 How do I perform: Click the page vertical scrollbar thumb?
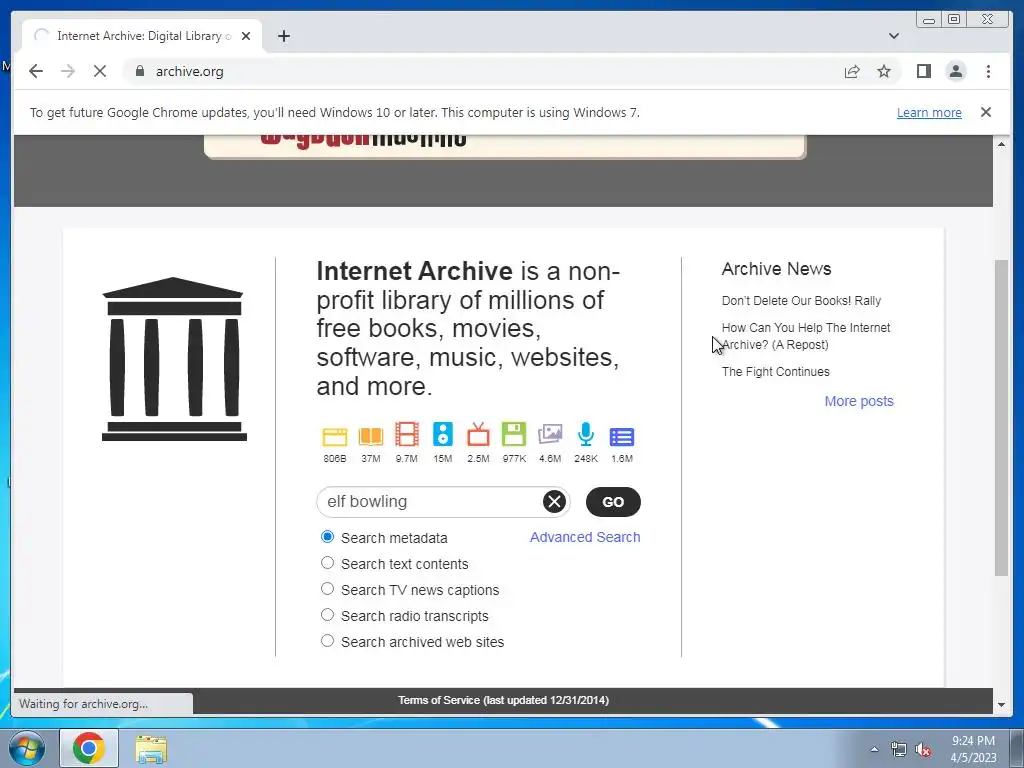pos(1001,418)
